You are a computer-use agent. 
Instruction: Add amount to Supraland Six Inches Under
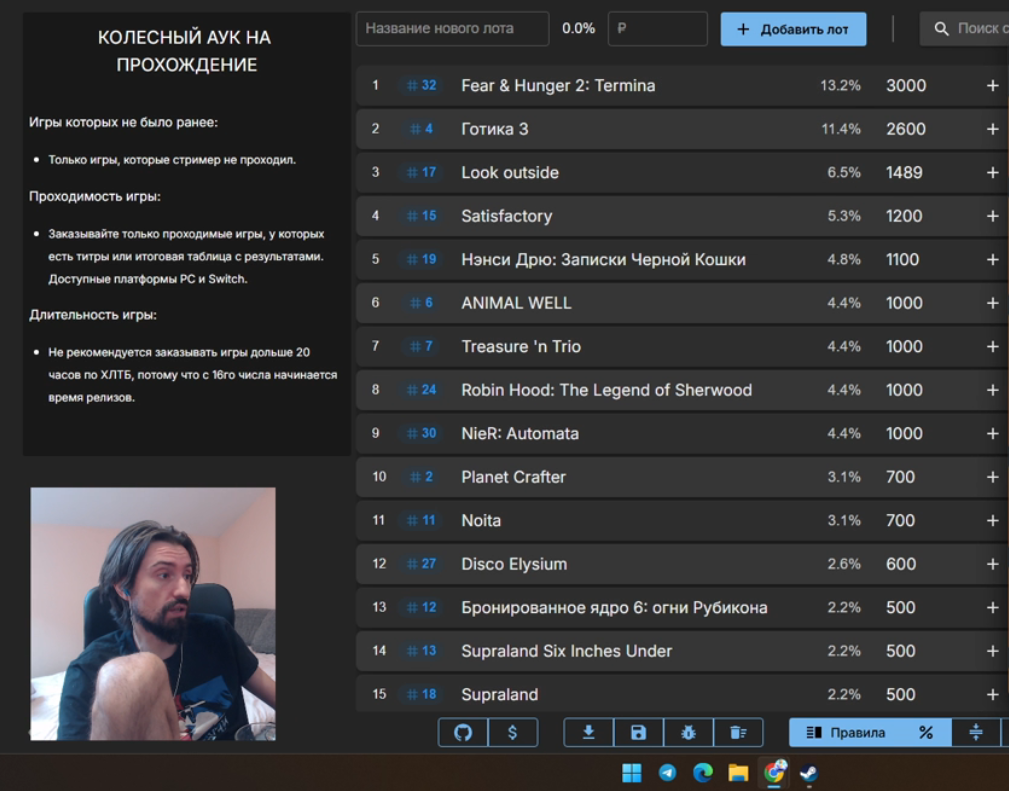[x=992, y=651]
